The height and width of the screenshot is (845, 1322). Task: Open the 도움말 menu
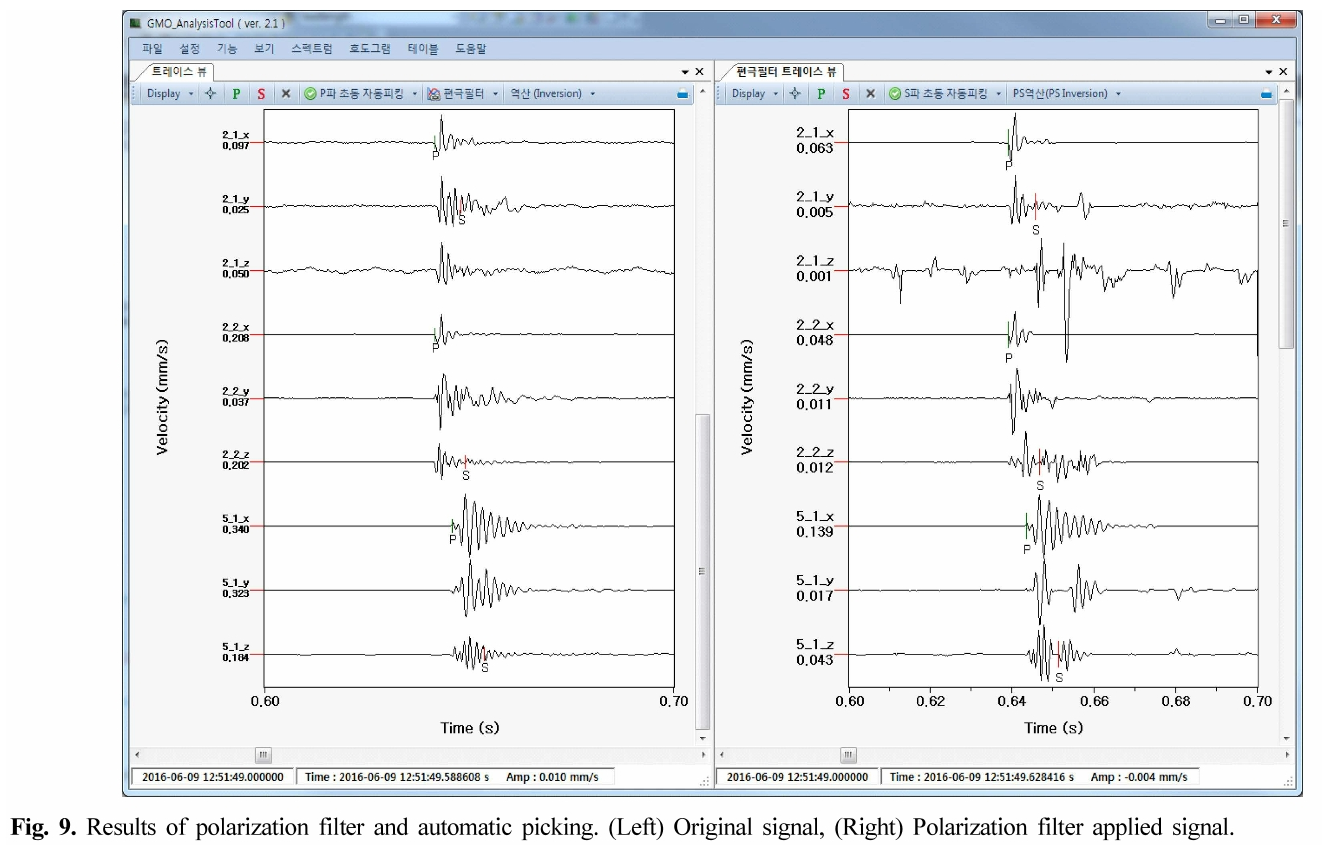point(470,48)
